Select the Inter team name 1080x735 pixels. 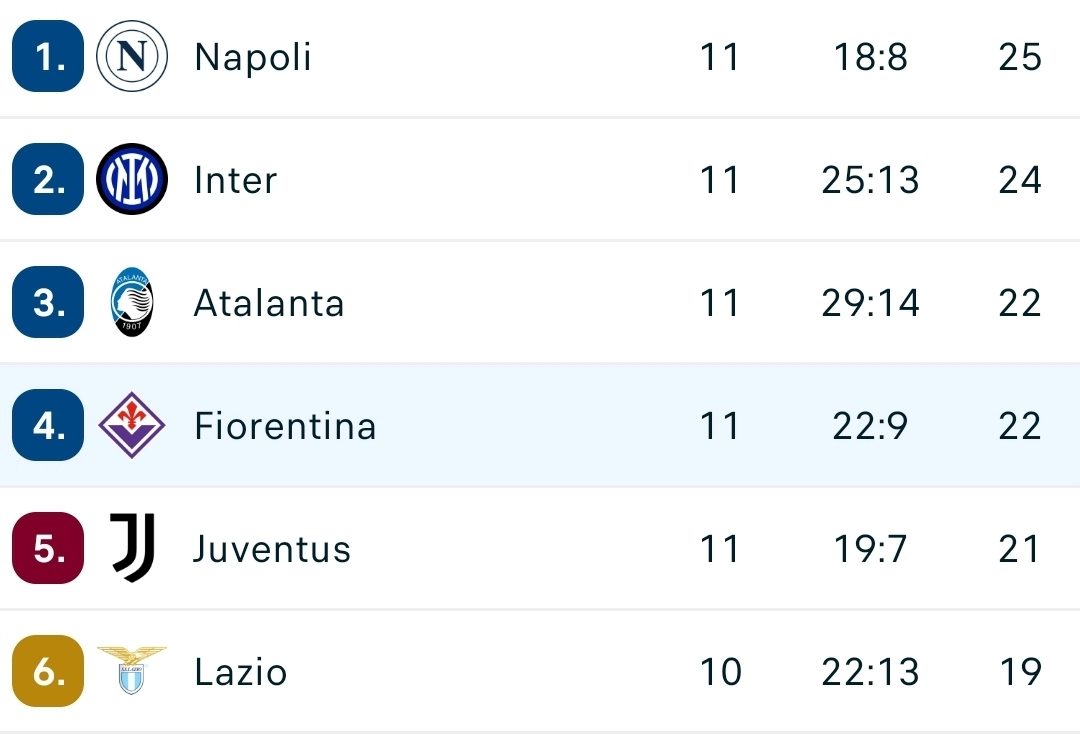[236, 180]
